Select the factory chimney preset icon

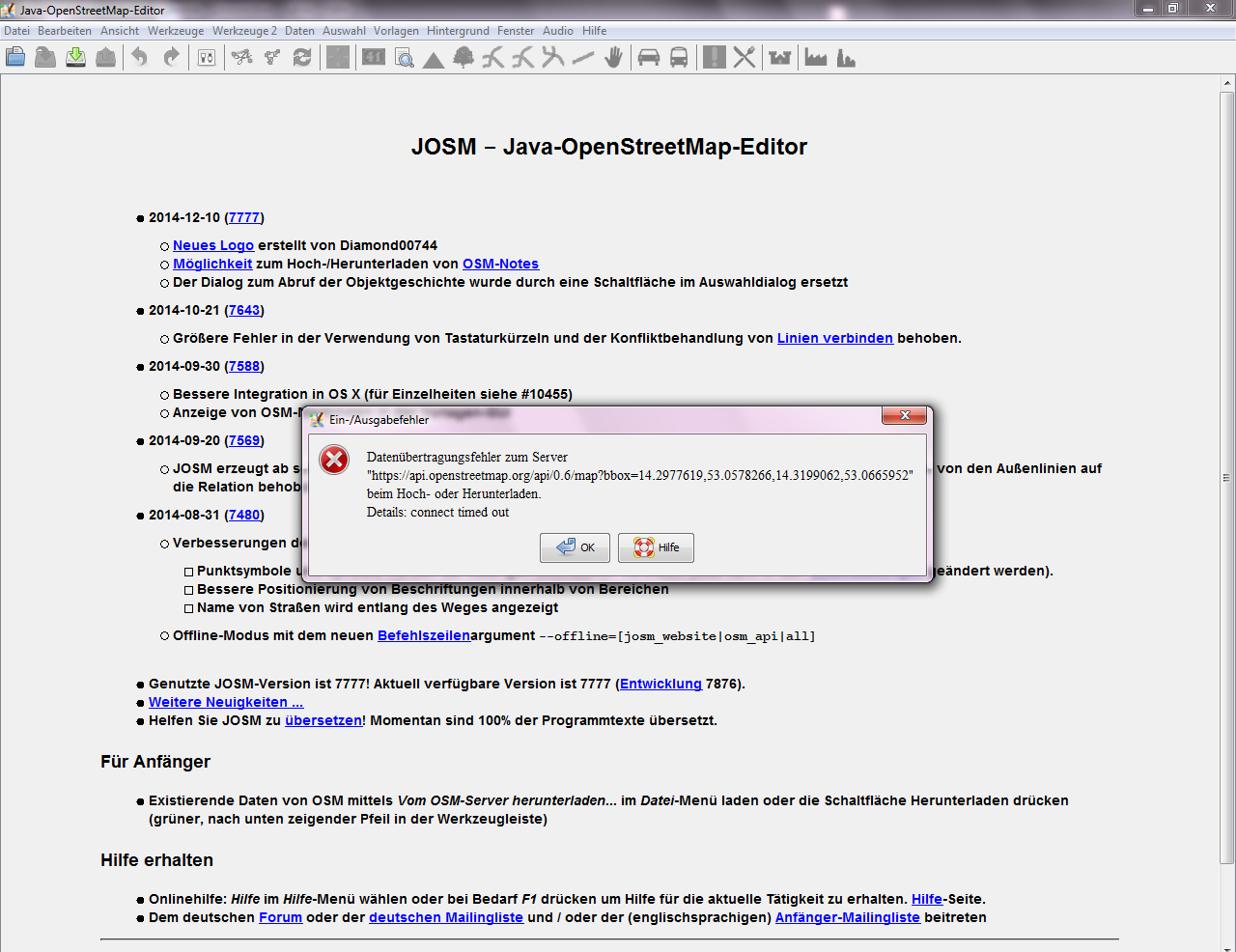(x=846, y=58)
